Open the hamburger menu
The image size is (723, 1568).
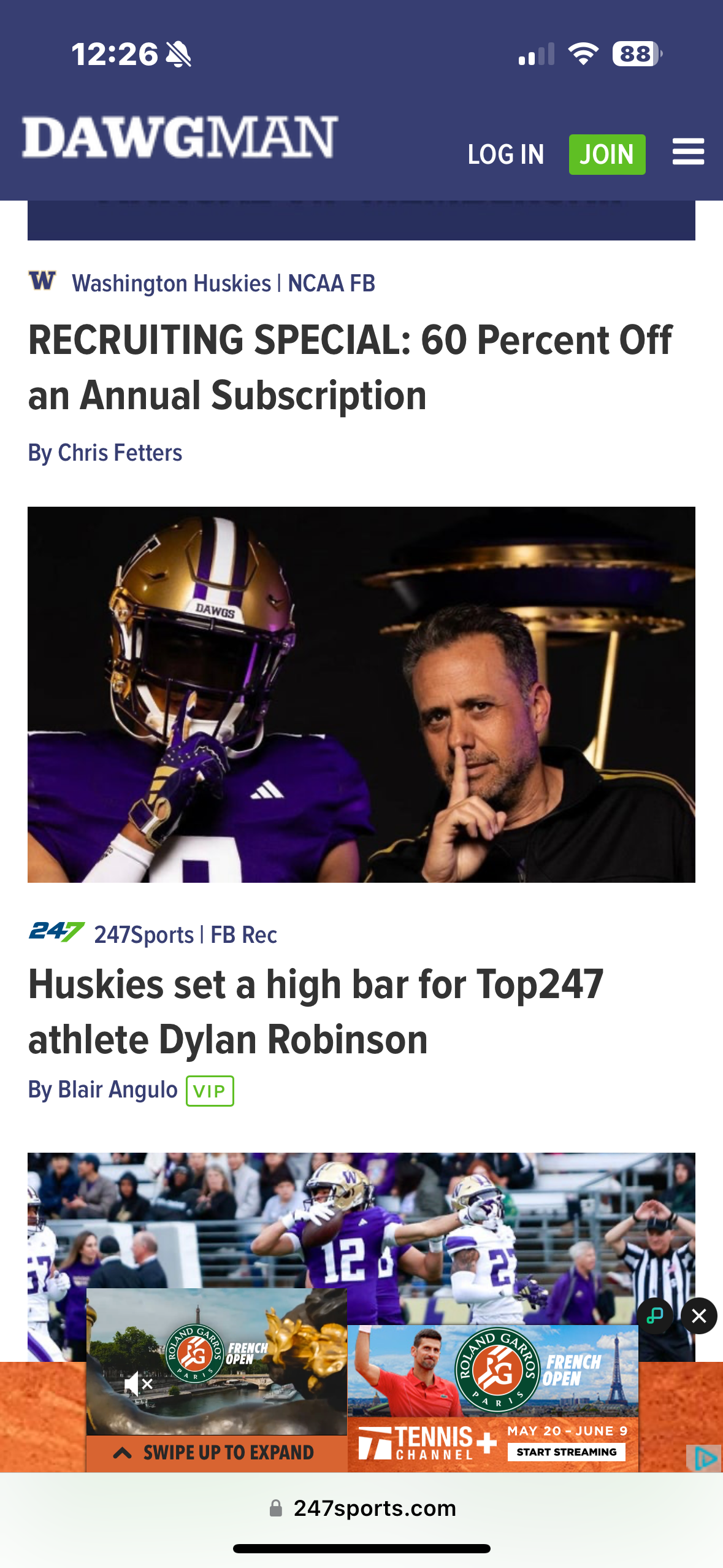tap(687, 152)
